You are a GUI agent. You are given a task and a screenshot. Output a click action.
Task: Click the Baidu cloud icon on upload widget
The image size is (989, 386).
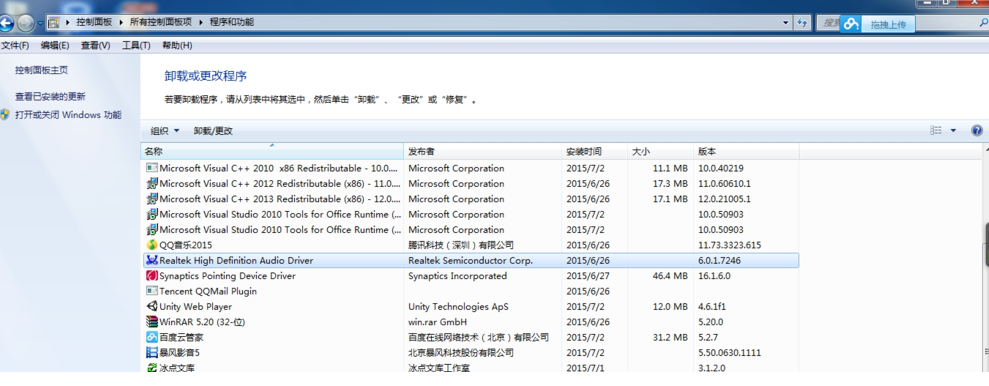[851, 24]
